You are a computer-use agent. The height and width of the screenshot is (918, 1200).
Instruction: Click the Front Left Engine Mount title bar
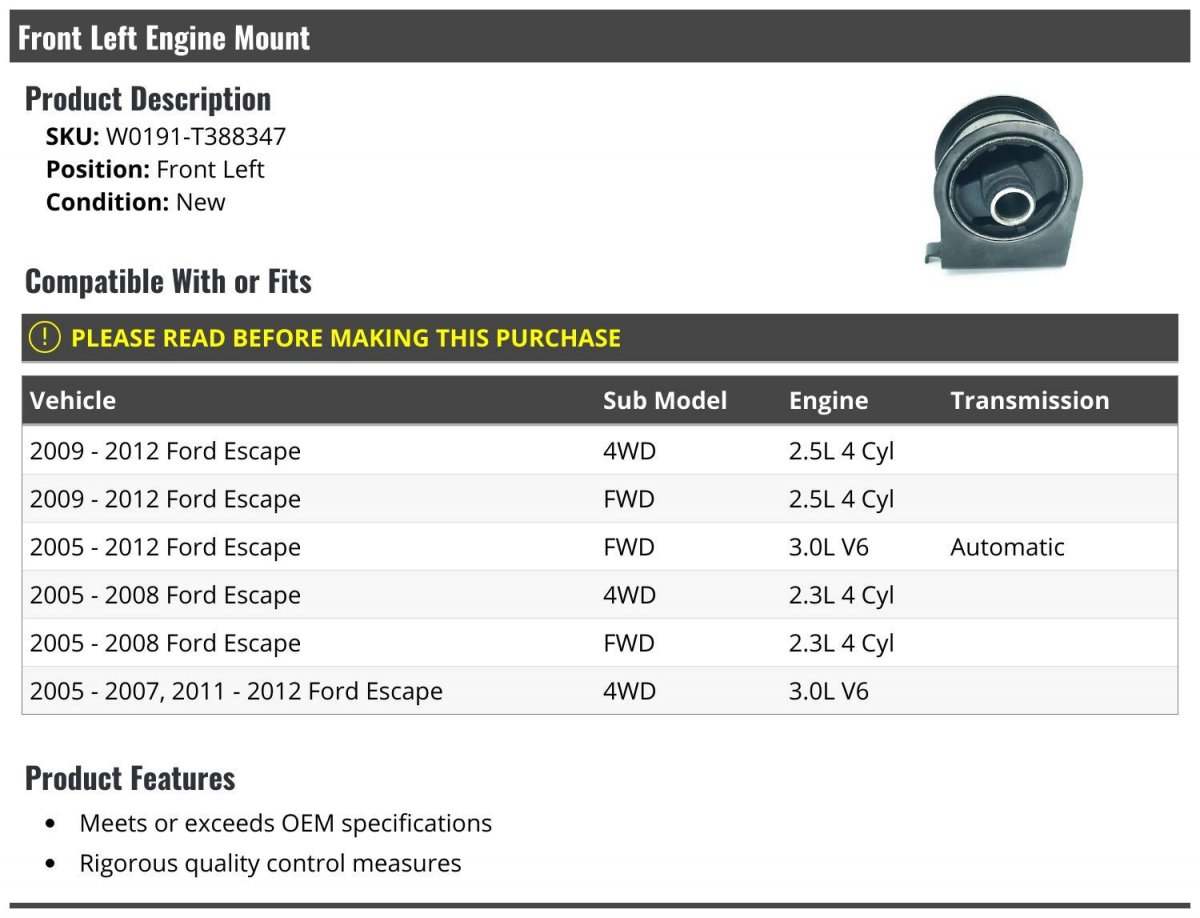tap(600, 37)
